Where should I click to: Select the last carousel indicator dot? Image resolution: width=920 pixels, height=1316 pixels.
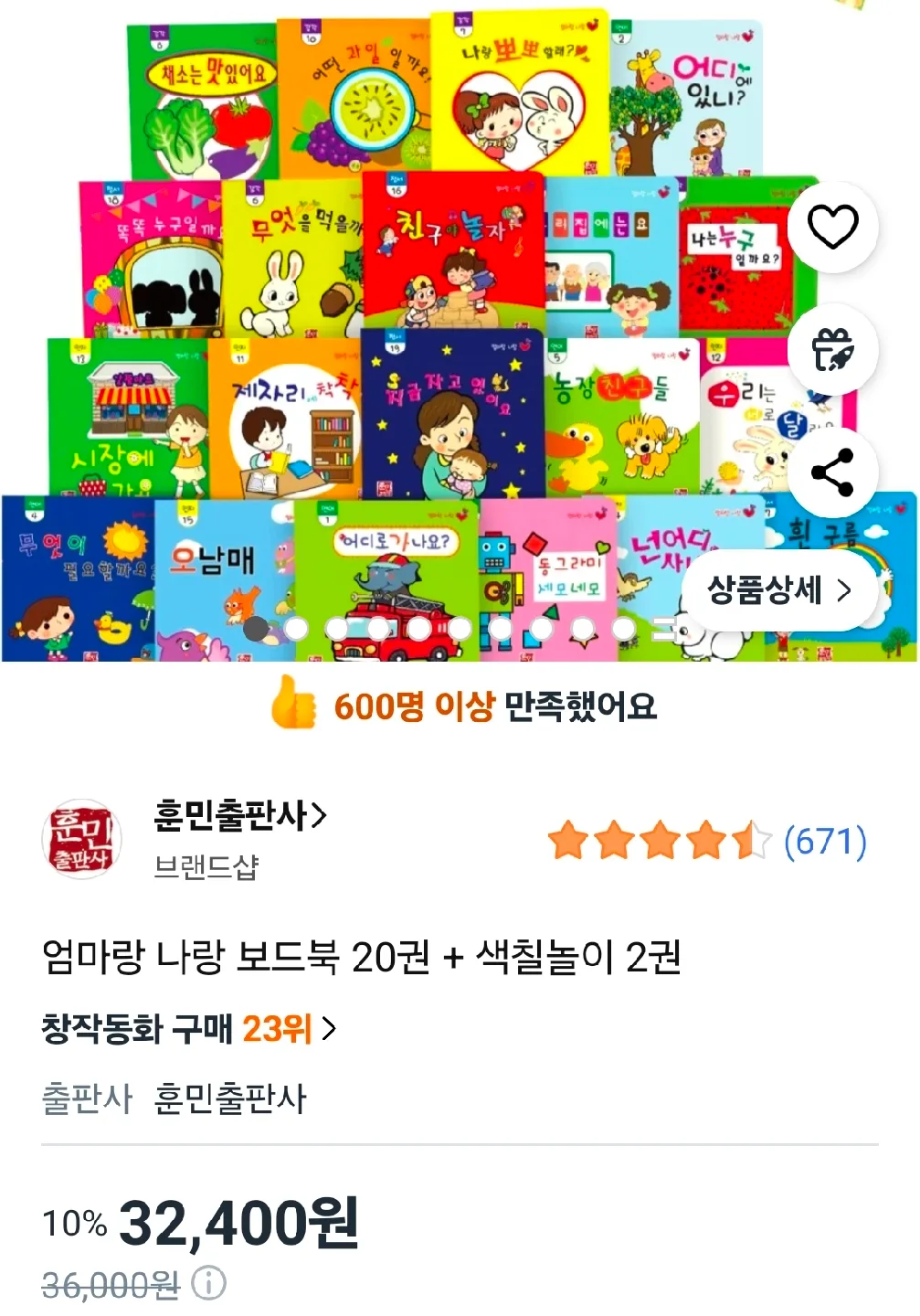tap(623, 629)
